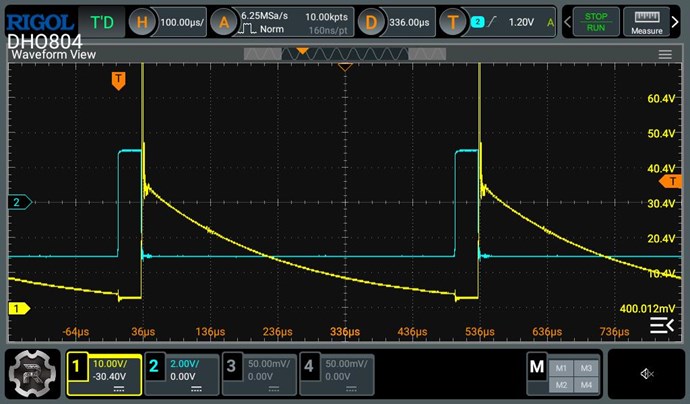Open the Waveform View hamburger menu
The height and width of the screenshot is (404, 690).
665,55
